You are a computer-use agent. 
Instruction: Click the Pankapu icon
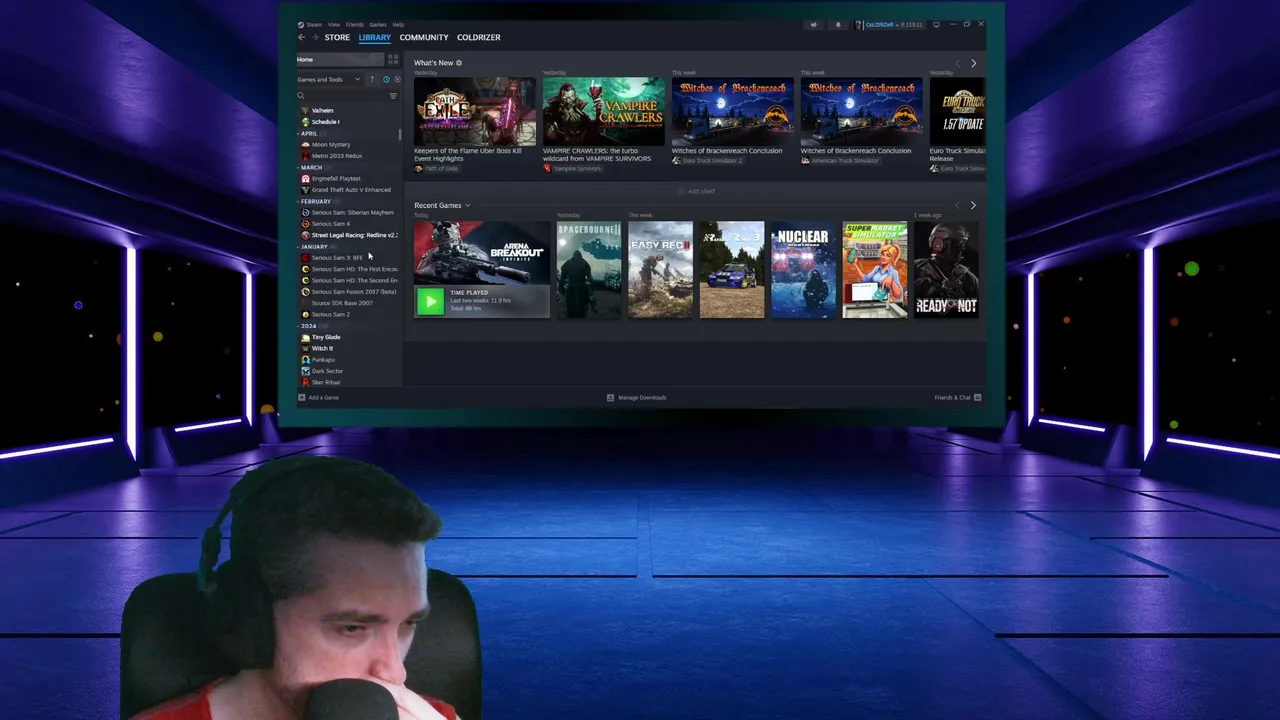coord(306,360)
